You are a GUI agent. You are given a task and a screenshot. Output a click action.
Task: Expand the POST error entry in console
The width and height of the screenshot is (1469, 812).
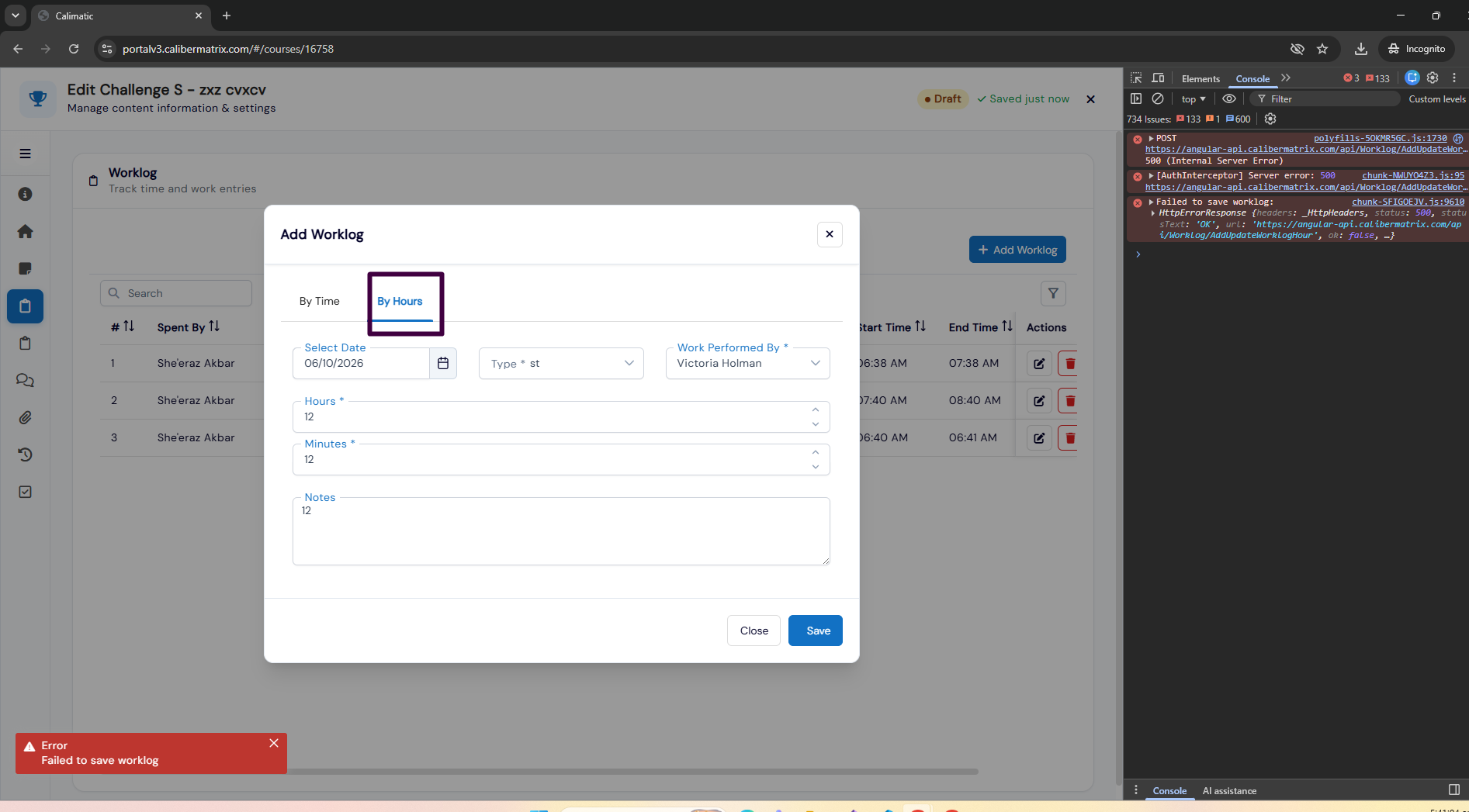point(1151,139)
